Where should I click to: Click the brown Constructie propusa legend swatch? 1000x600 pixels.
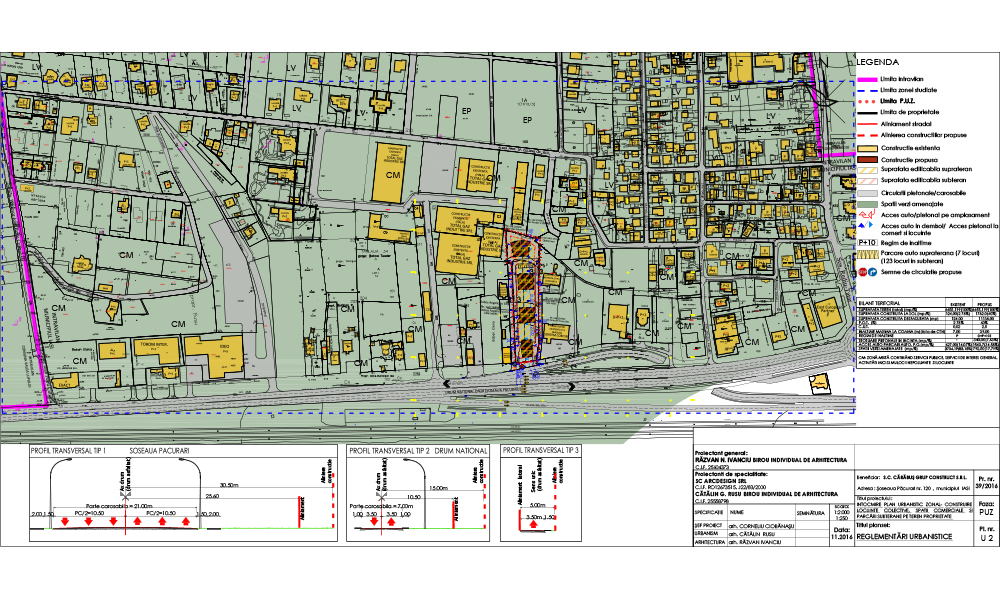(x=865, y=159)
